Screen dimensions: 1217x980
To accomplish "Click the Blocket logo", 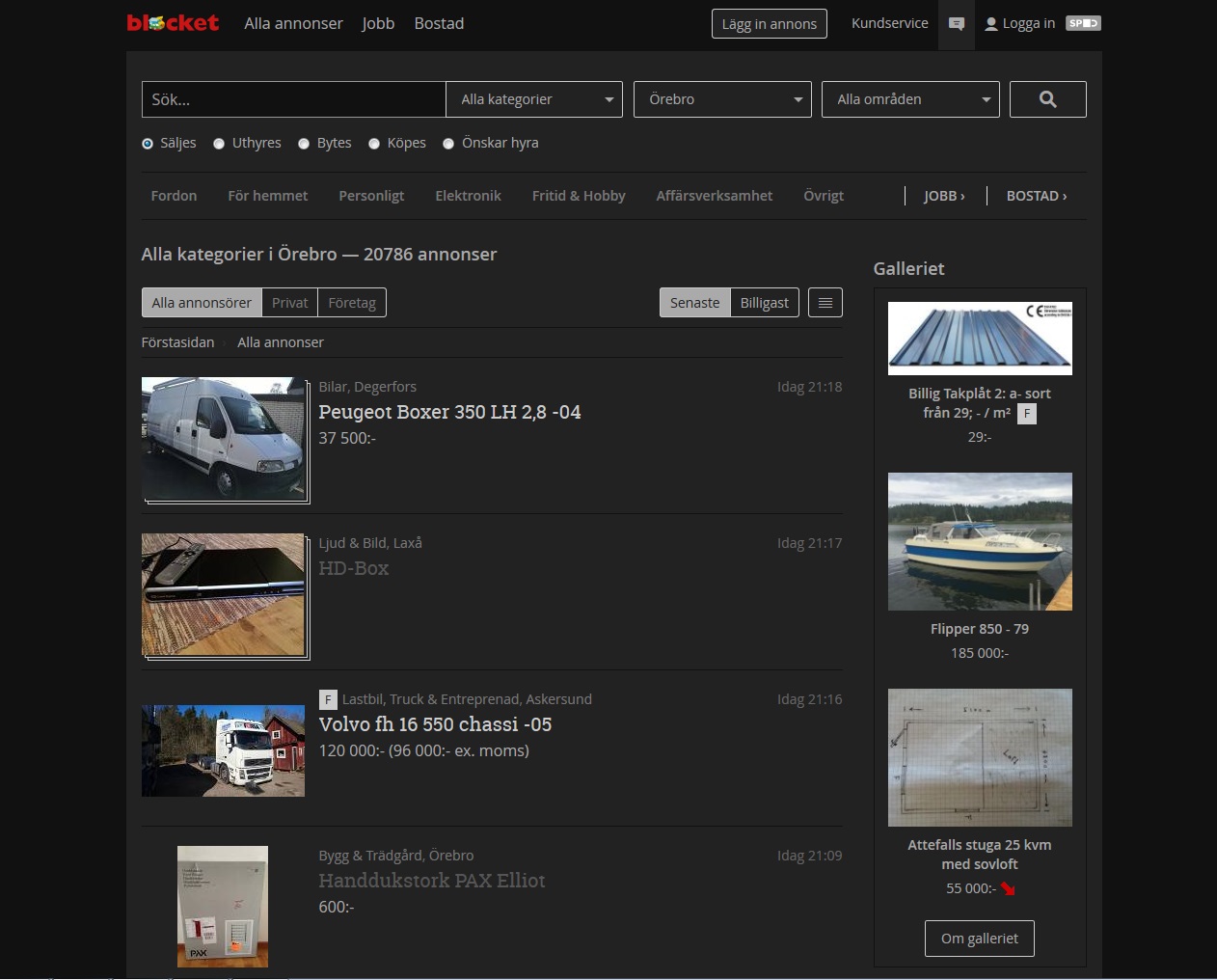I will [x=173, y=23].
